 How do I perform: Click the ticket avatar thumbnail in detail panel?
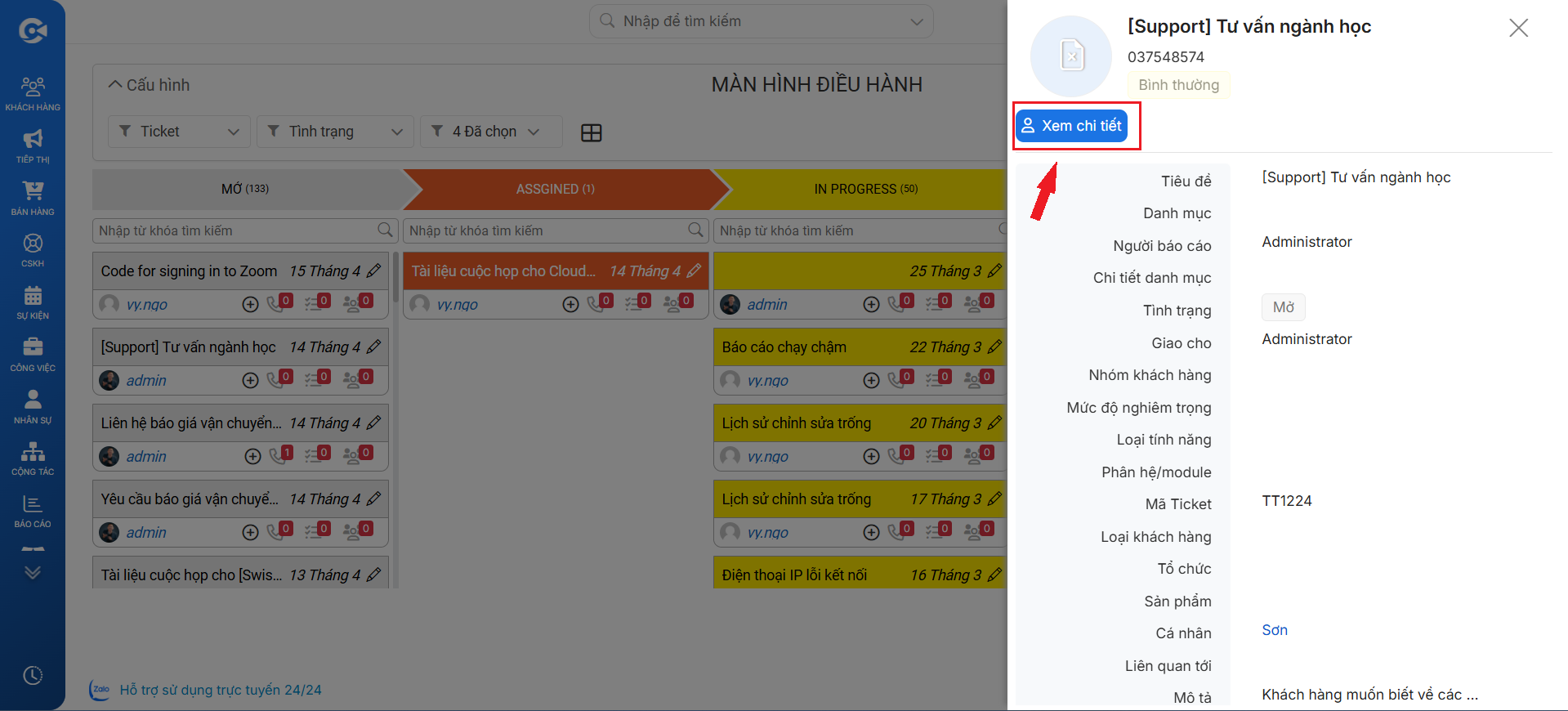pos(1071,56)
